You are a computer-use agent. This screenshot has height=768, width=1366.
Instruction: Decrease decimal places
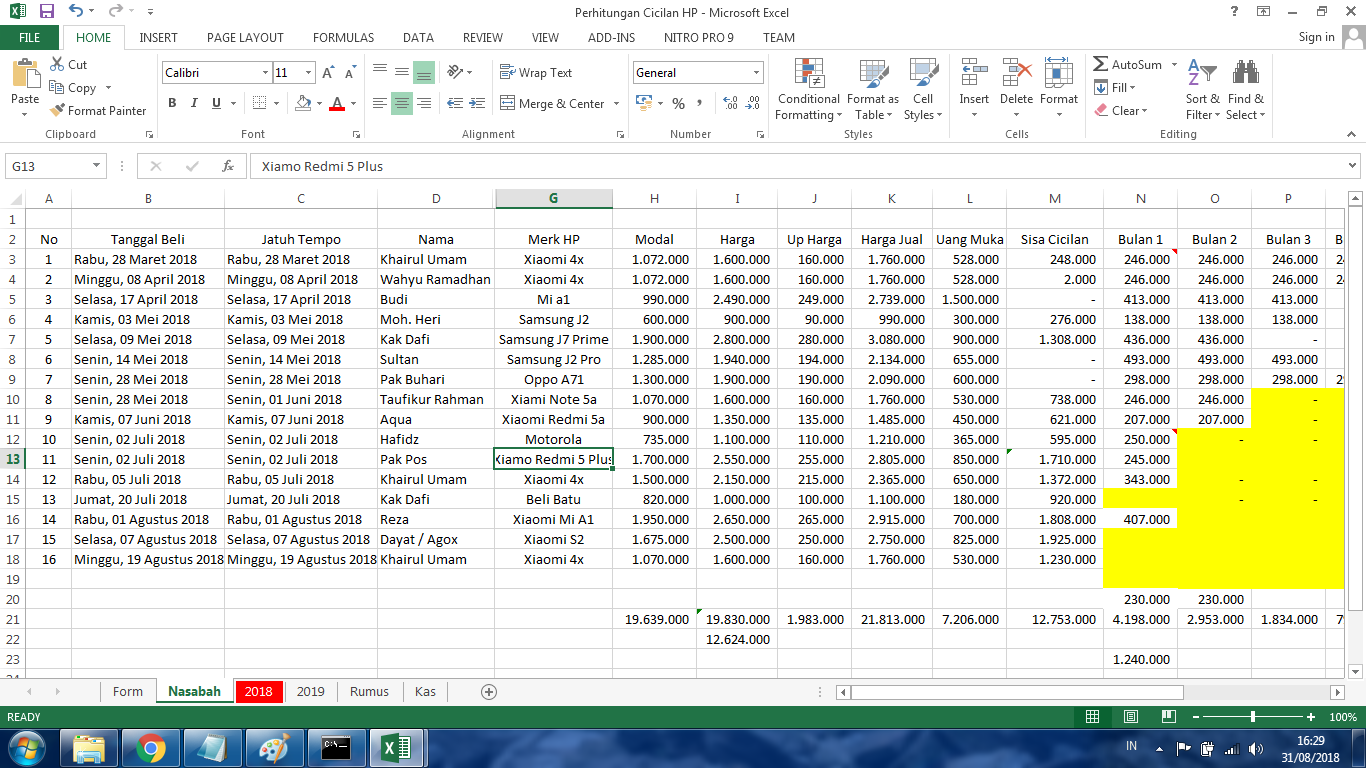tap(752, 103)
